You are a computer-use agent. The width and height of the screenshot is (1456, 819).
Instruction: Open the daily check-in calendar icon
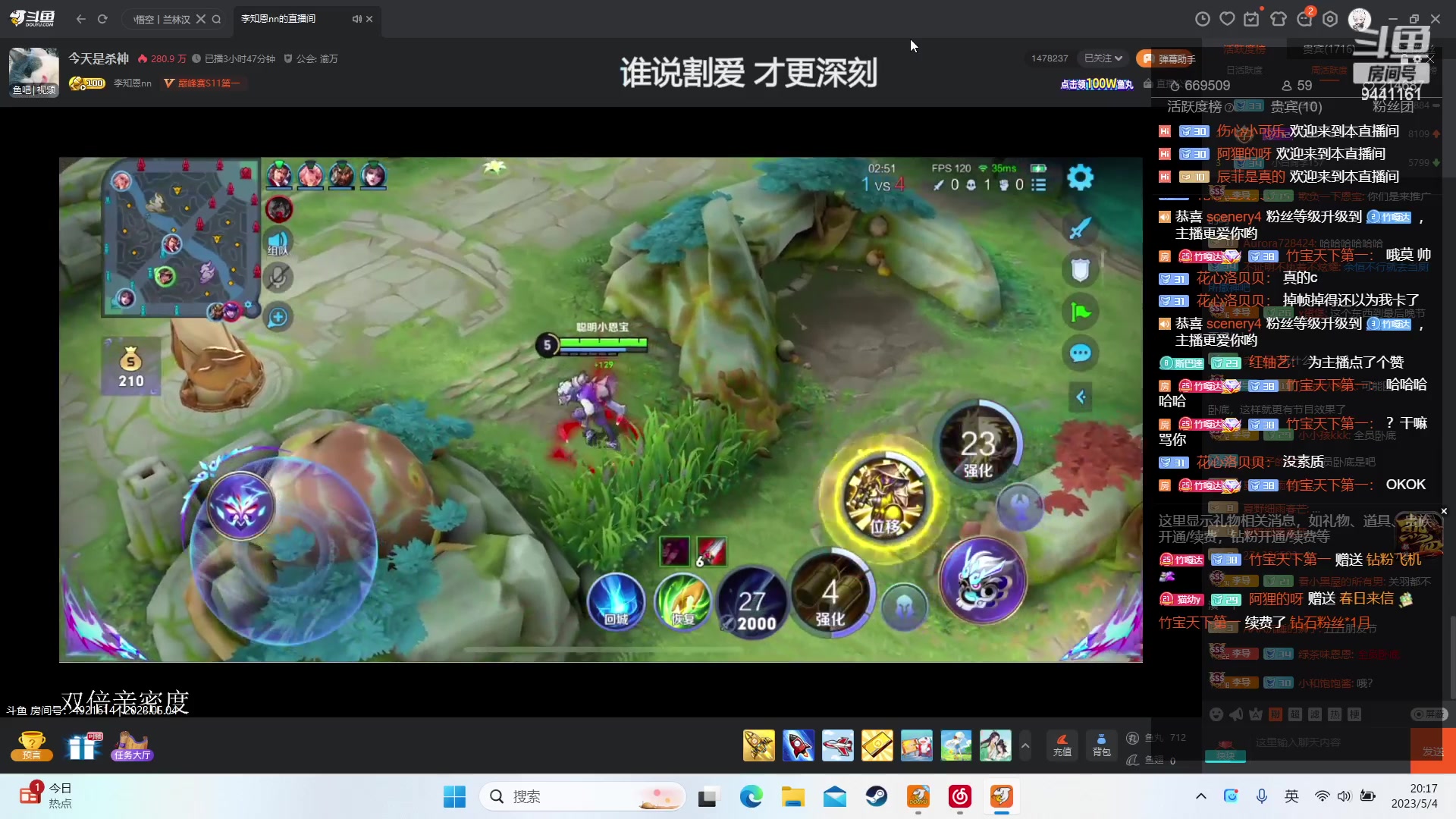(x=1252, y=19)
